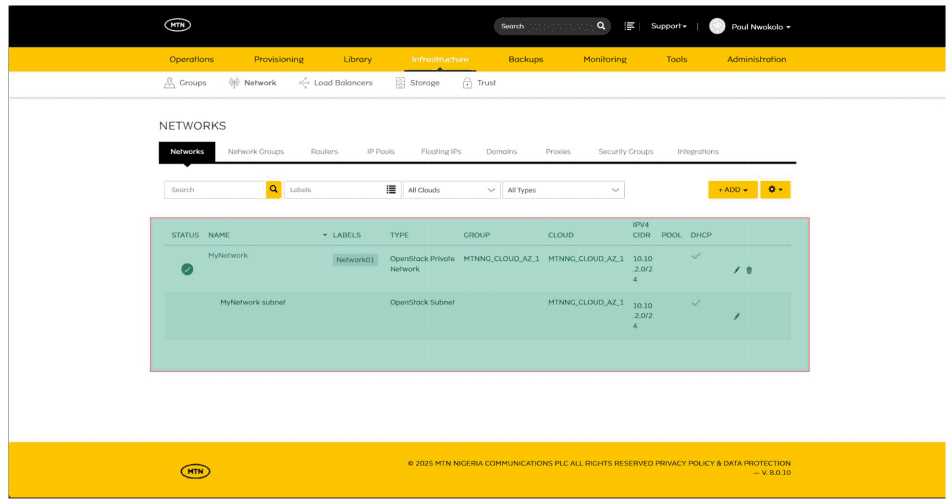The width and height of the screenshot is (952, 504).
Task: Select the Networks tab
Action: coord(187,152)
